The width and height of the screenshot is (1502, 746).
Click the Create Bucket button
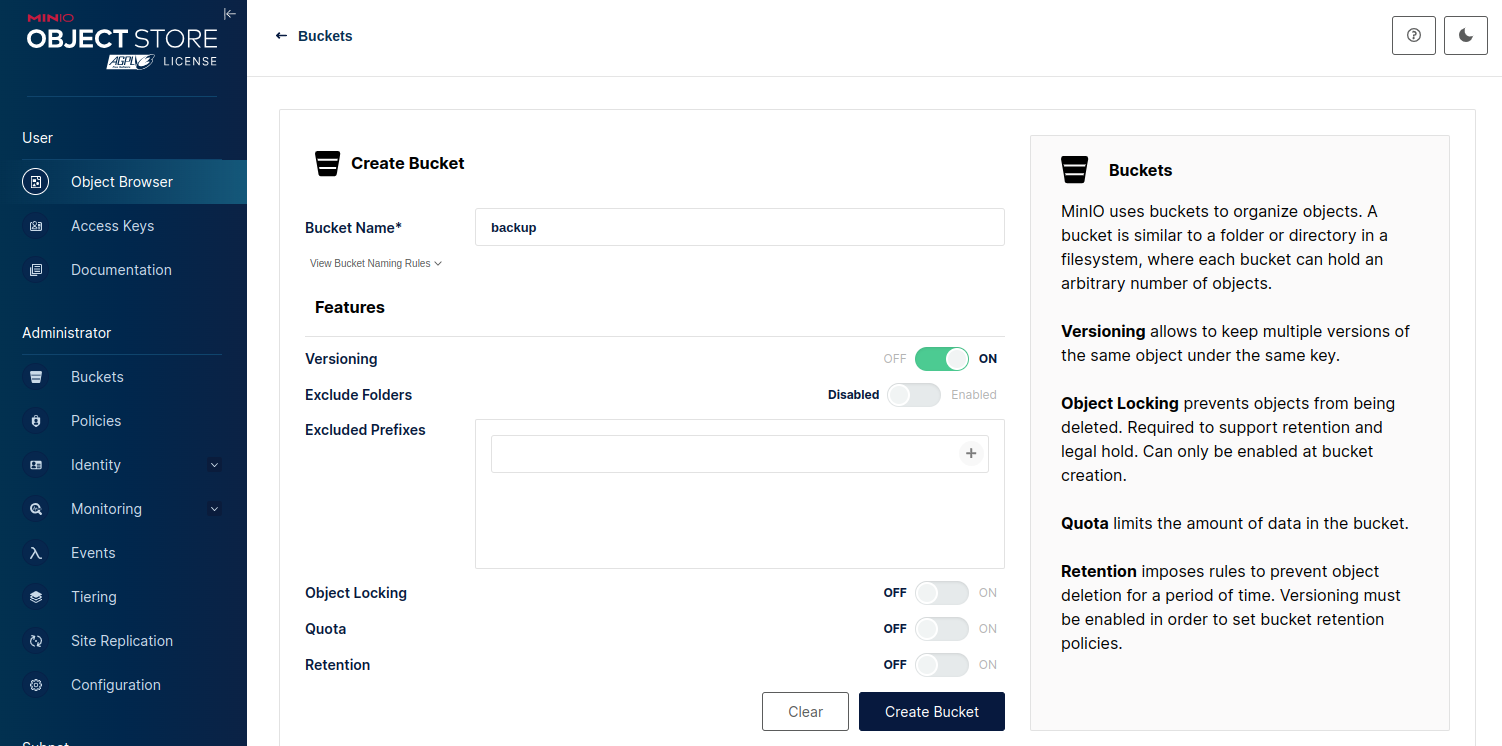point(931,712)
